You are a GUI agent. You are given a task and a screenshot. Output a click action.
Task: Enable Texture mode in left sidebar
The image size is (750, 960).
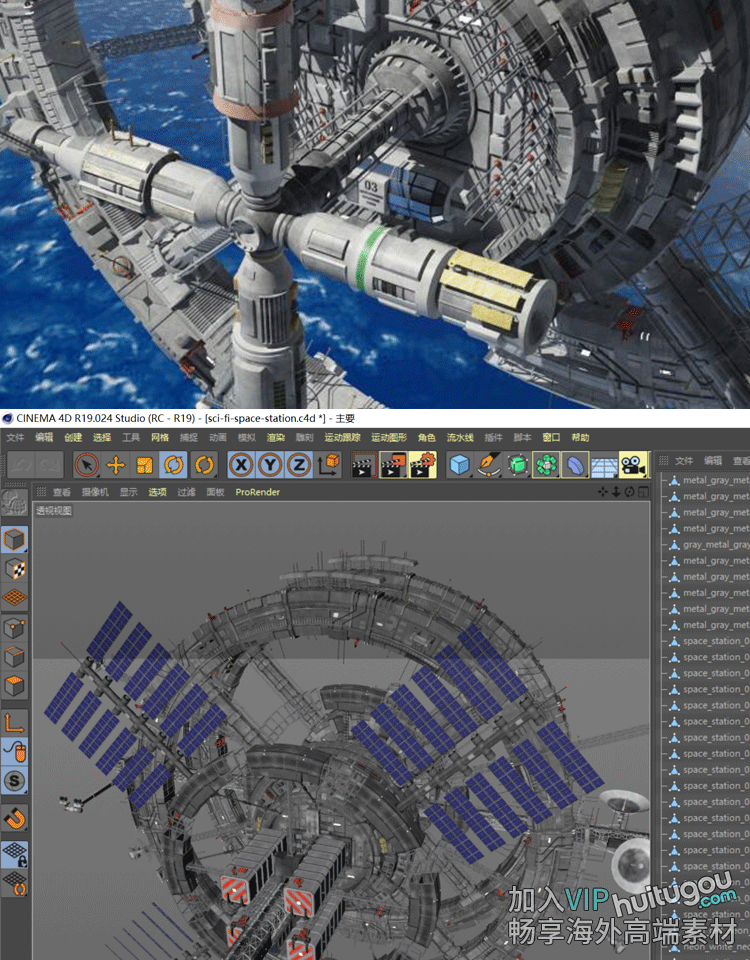click(x=15, y=569)
